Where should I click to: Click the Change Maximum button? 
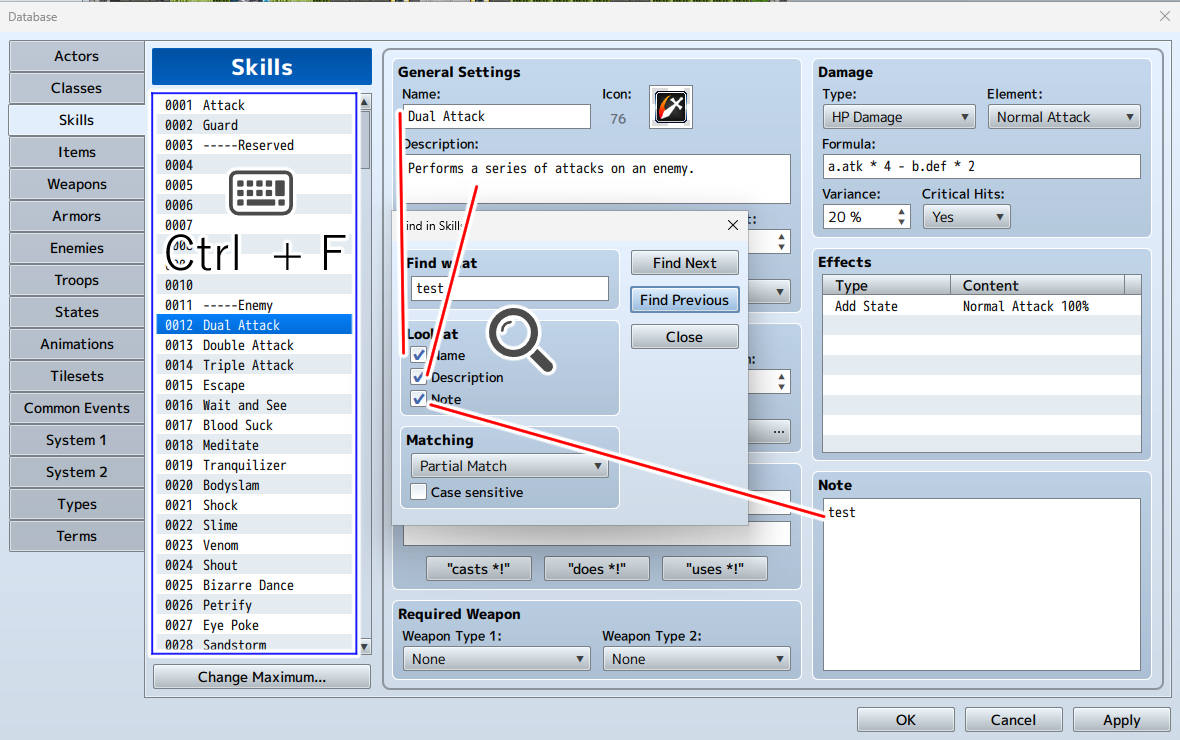pos(261,677)
